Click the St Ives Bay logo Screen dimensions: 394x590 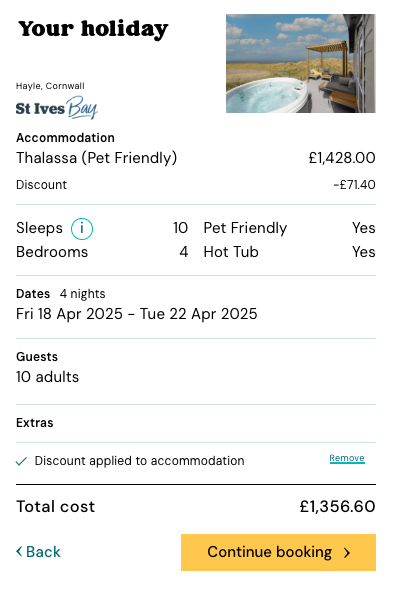pyautogui.click(x=57, y=108)
